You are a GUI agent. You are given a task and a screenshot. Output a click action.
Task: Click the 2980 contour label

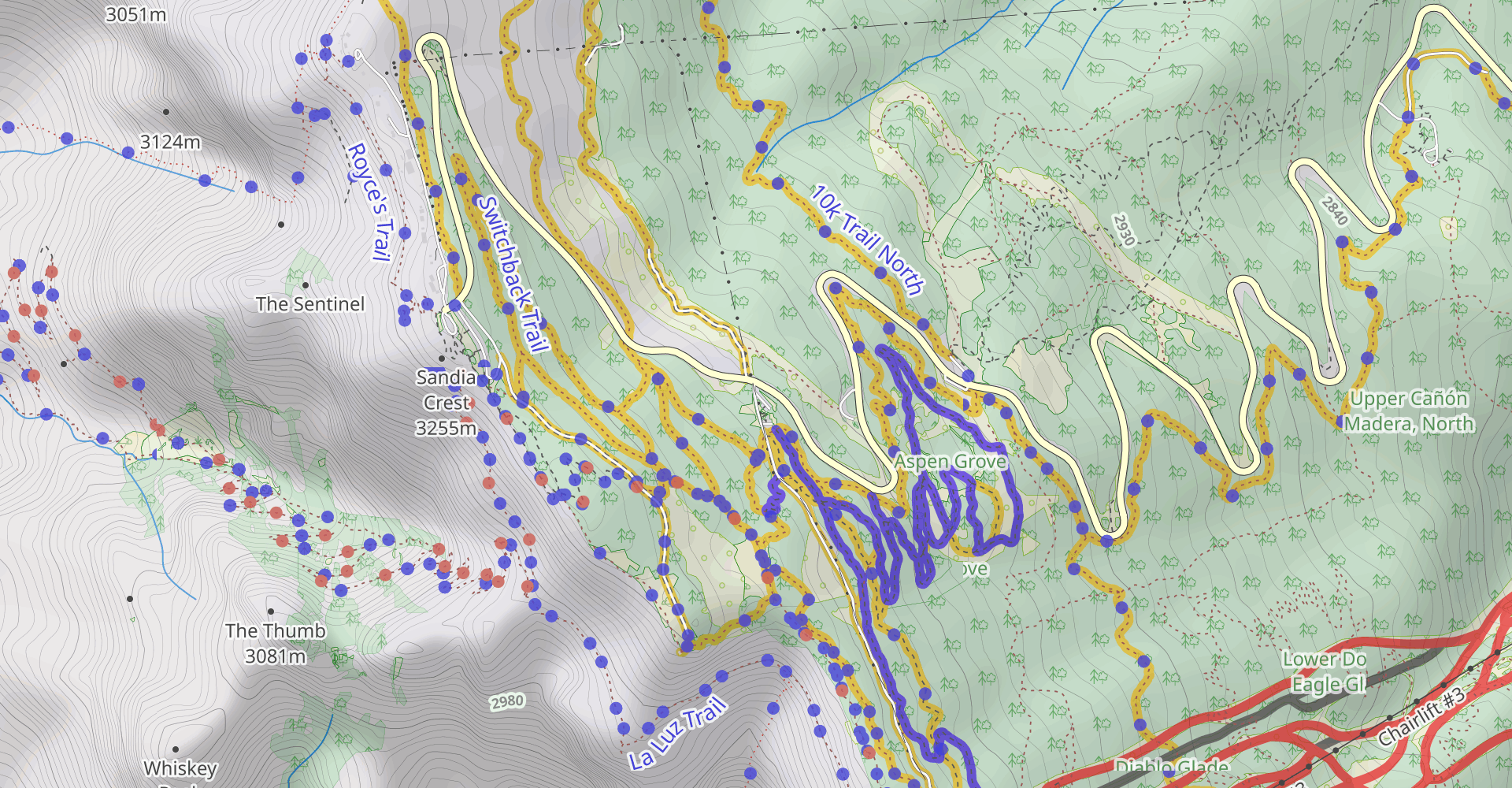507,701
